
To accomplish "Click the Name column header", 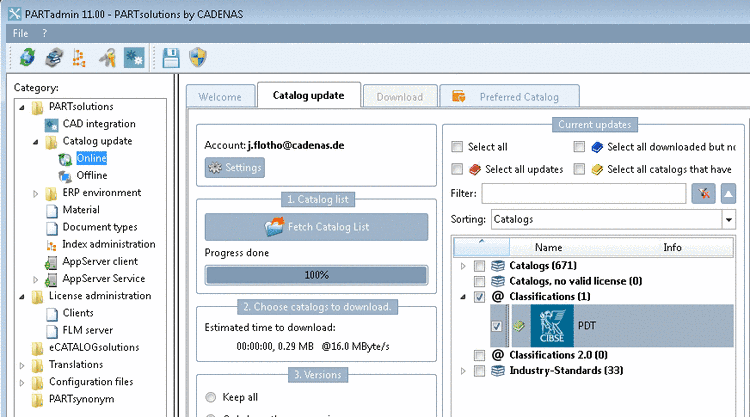I will point(548,247).
